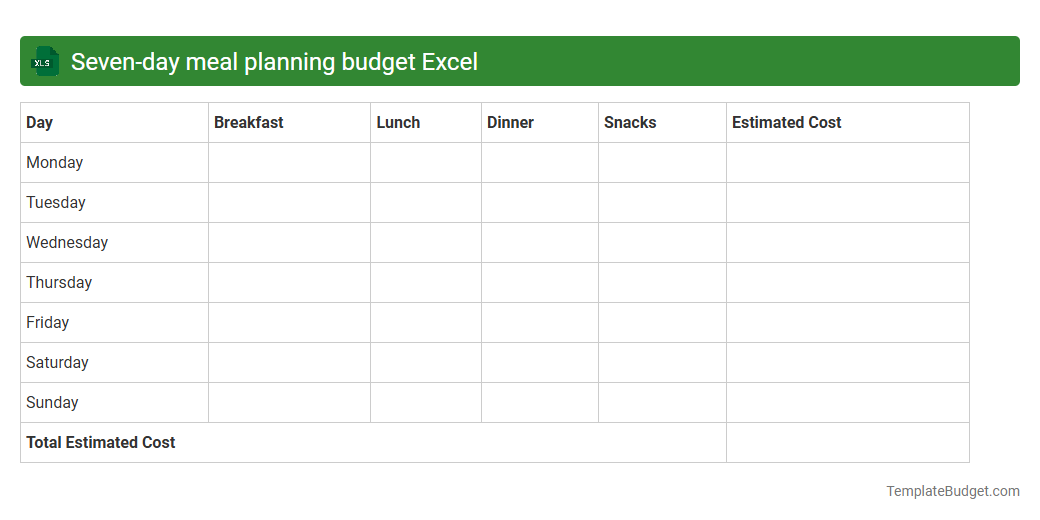Click the XLS file icon in header
Image resolution: width=1040 pixels, height=520 pixels.
tap(44, 62)
